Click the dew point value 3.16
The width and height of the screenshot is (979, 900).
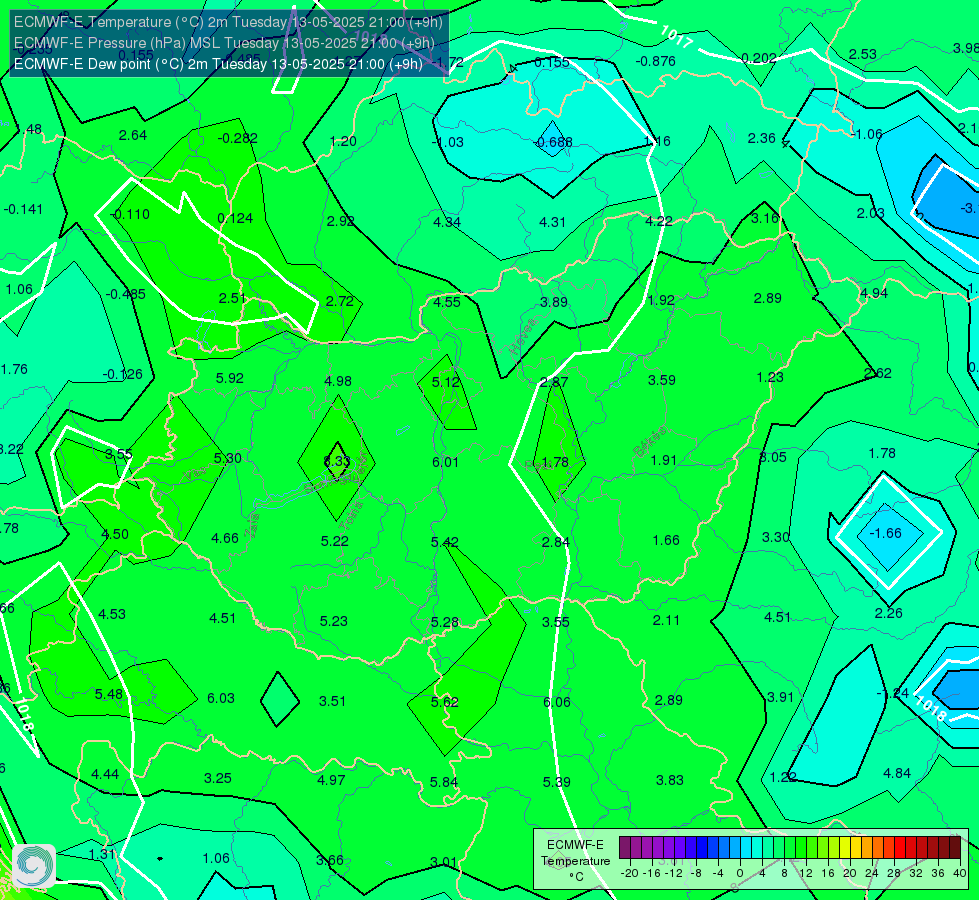[765, 218]
